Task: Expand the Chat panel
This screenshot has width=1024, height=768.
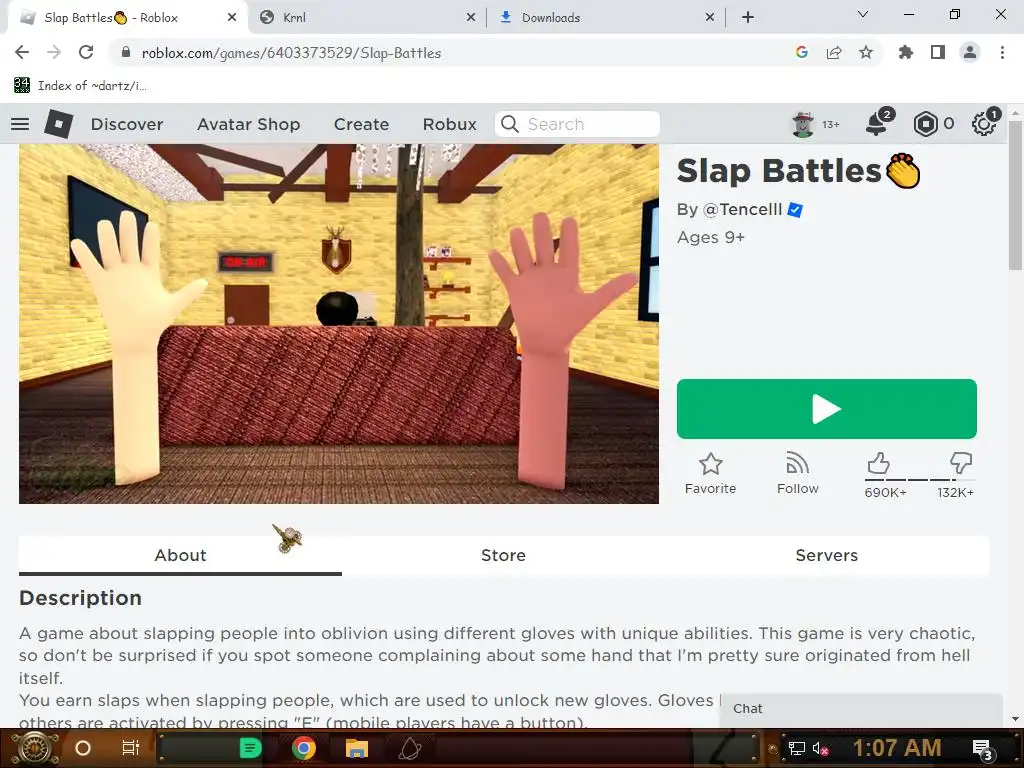Action: 861,709
